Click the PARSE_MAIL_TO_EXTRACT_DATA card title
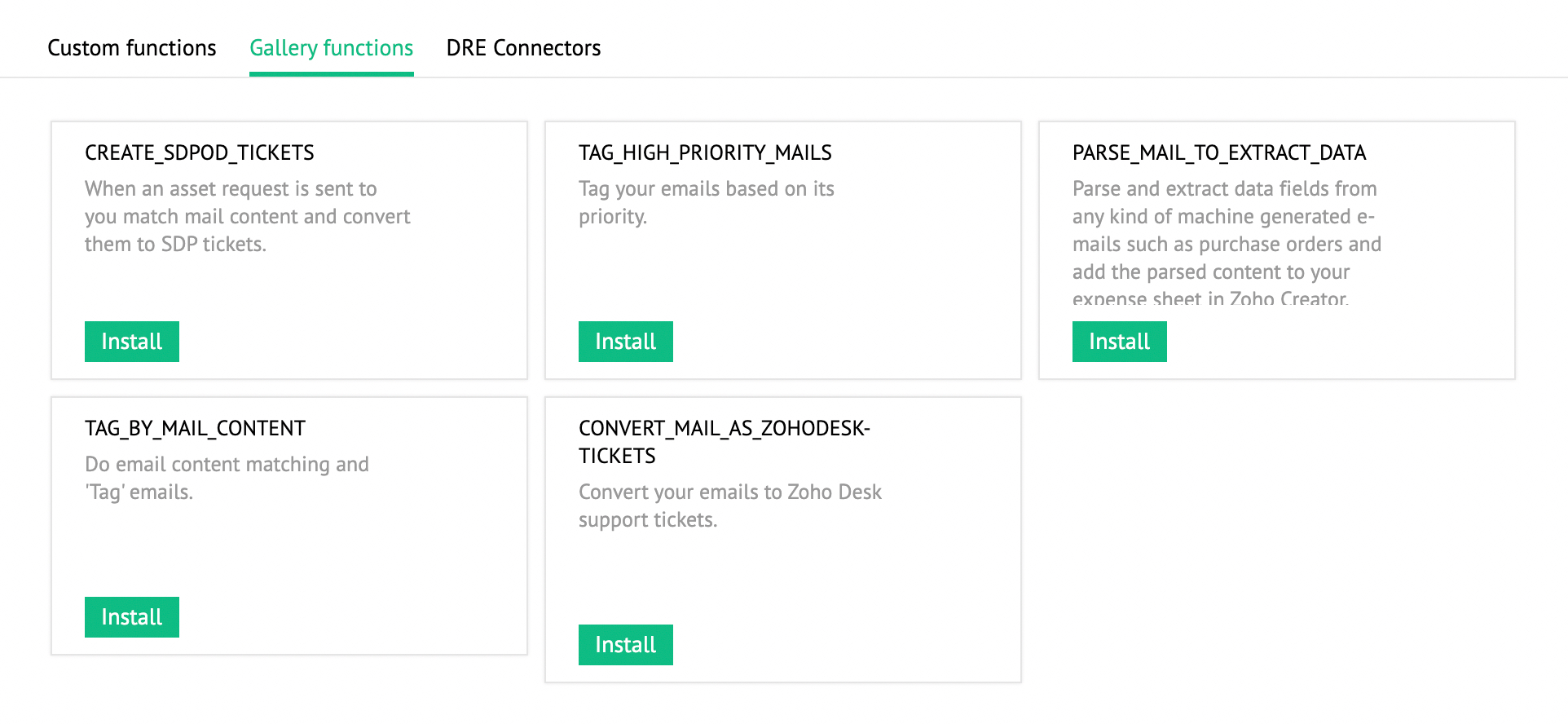Image resolution: width=1568 pixels, height=724 pixels. point(1218,153)
